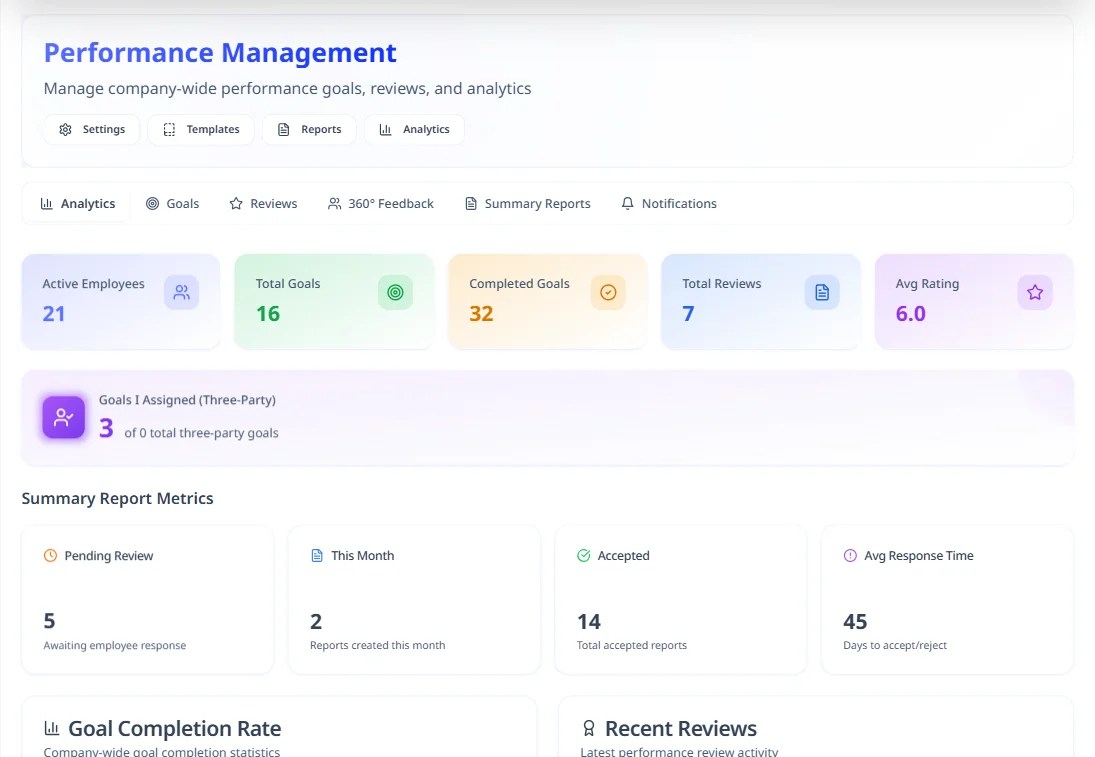The width and height of the screenshot is (1095, 757).
Task: Click the Total Goals value 16
Action: (267, 314)
